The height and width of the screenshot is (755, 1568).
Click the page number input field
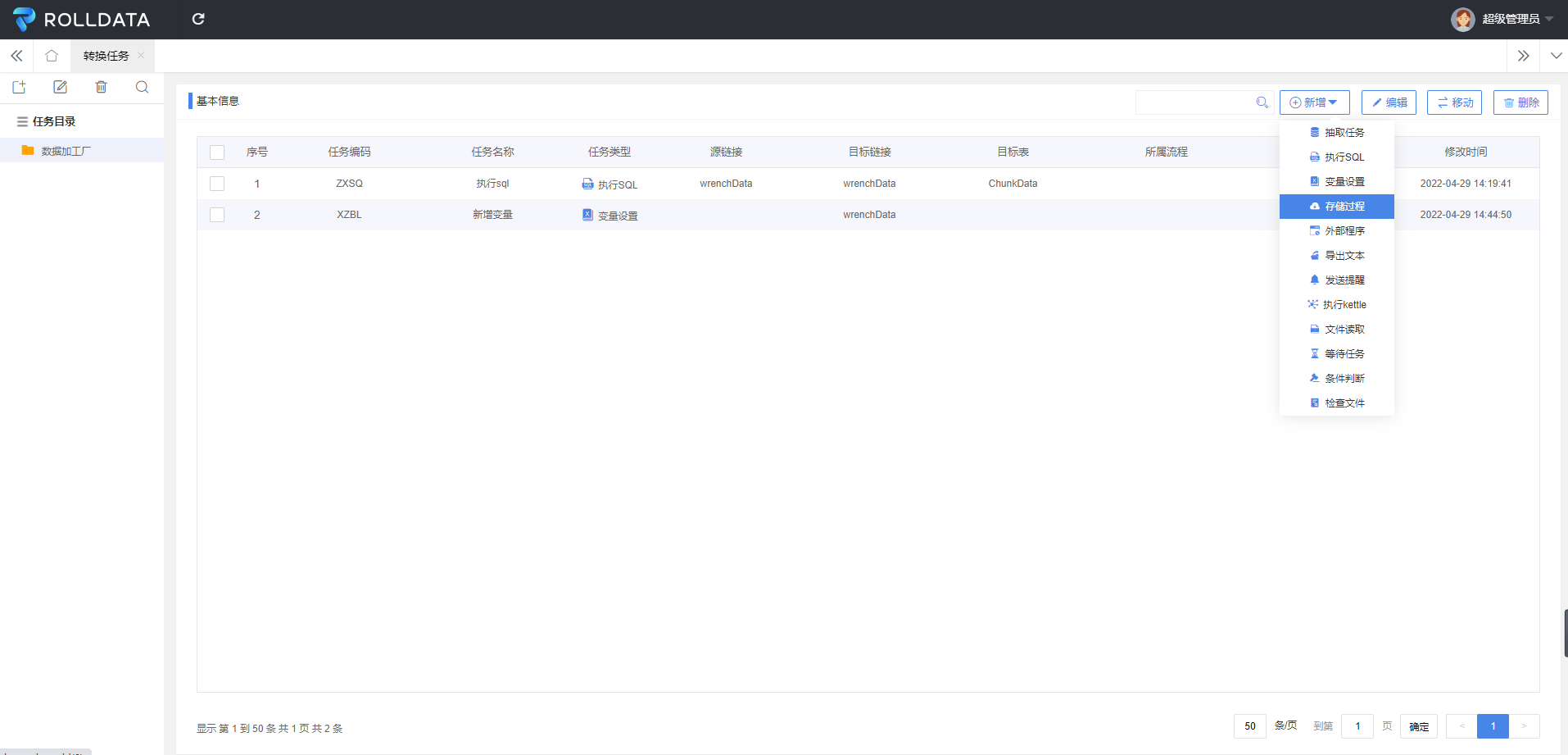1357,726
